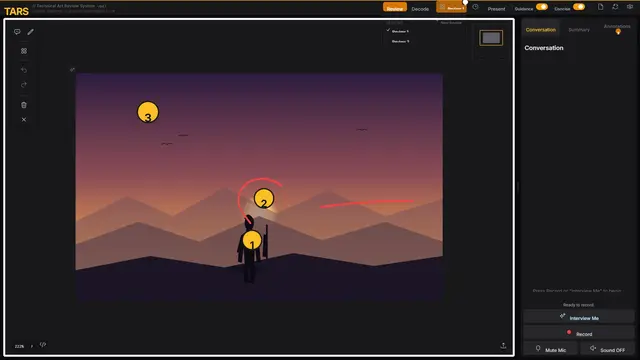Image resolution: width=640 pixels, height=360 pixels.
Task: Open the orange review selector dropdown
Action: (451, 7)
